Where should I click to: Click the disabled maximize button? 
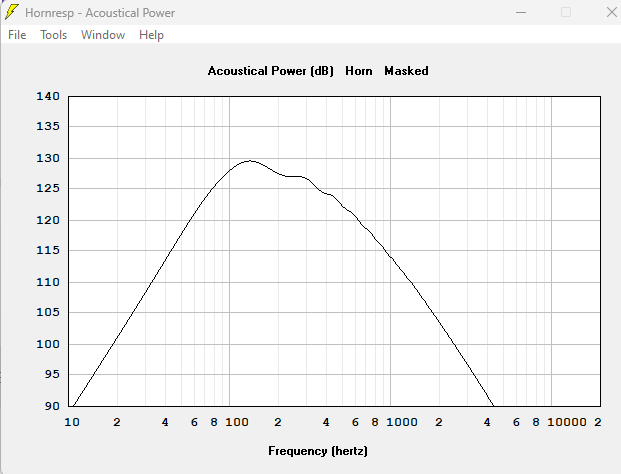(566, 12)
